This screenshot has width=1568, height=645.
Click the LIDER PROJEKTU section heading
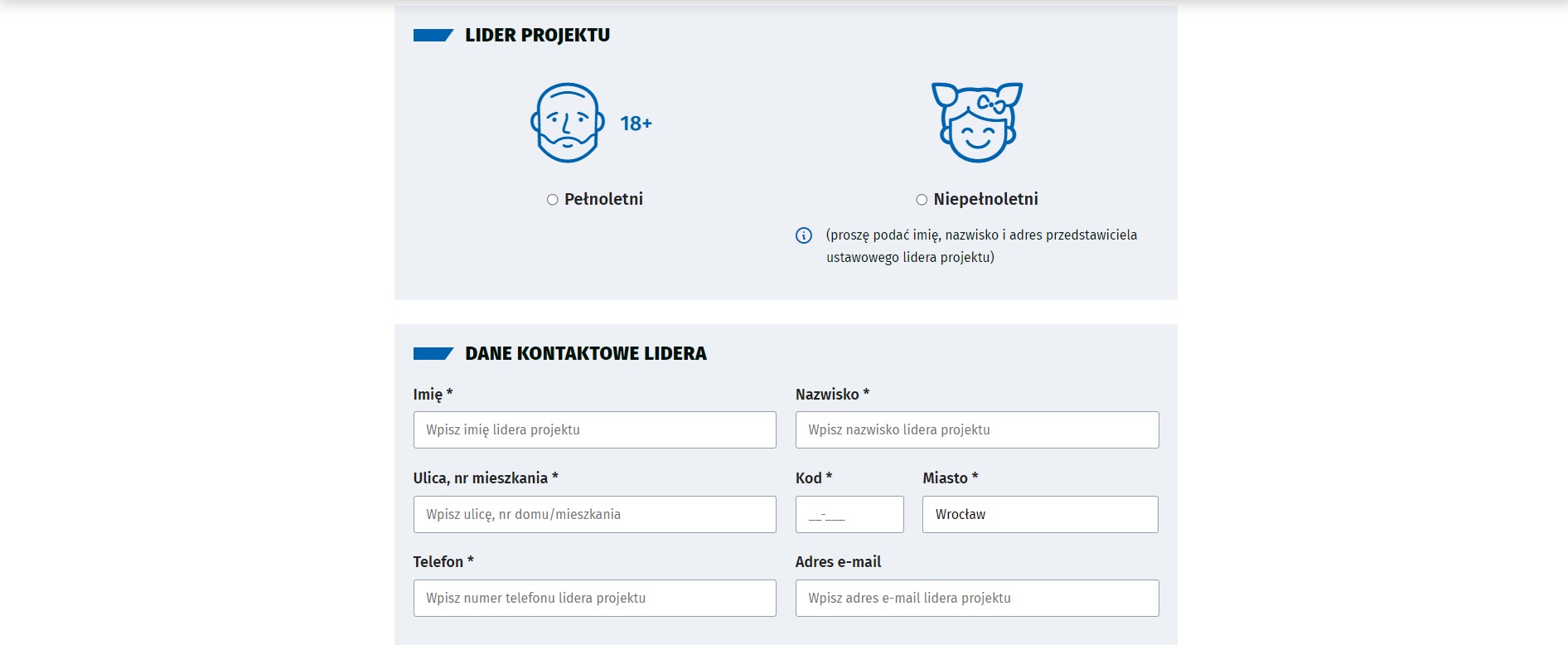537,36
